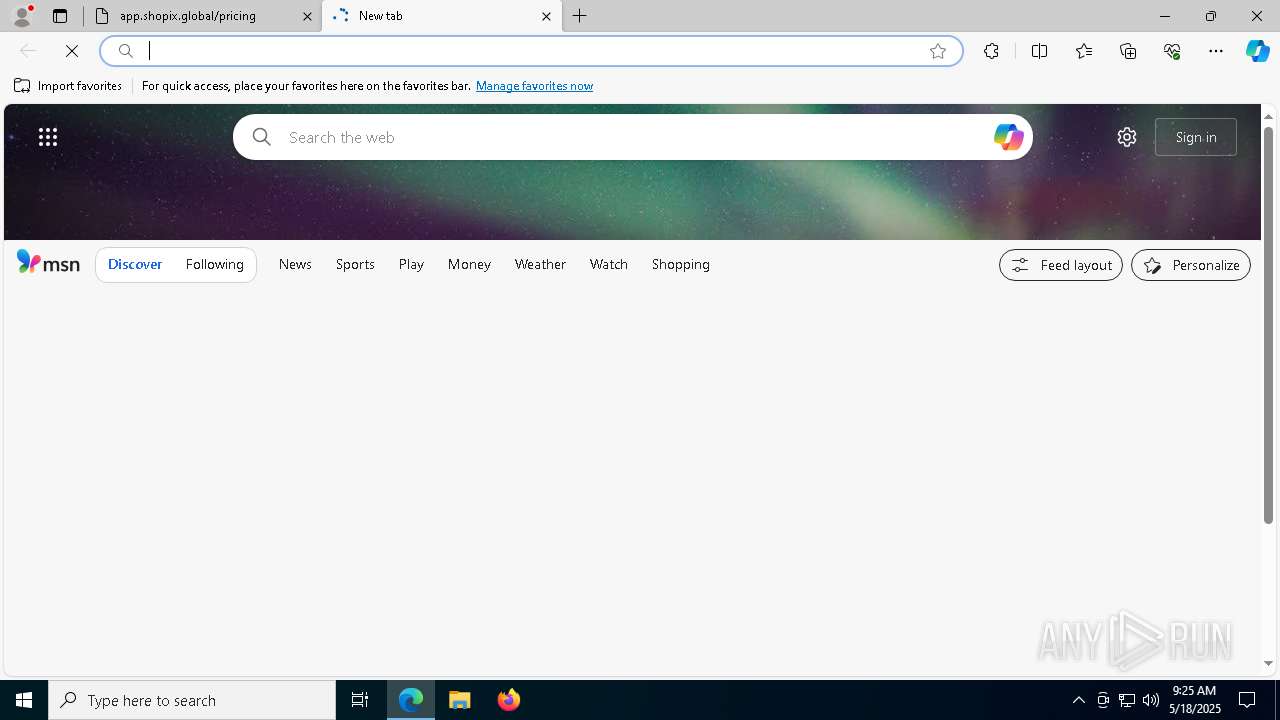Open the tab actions menu icon
Image resolution: width=1280 pixels, height=720 pixels.
[x=60, y=16]
